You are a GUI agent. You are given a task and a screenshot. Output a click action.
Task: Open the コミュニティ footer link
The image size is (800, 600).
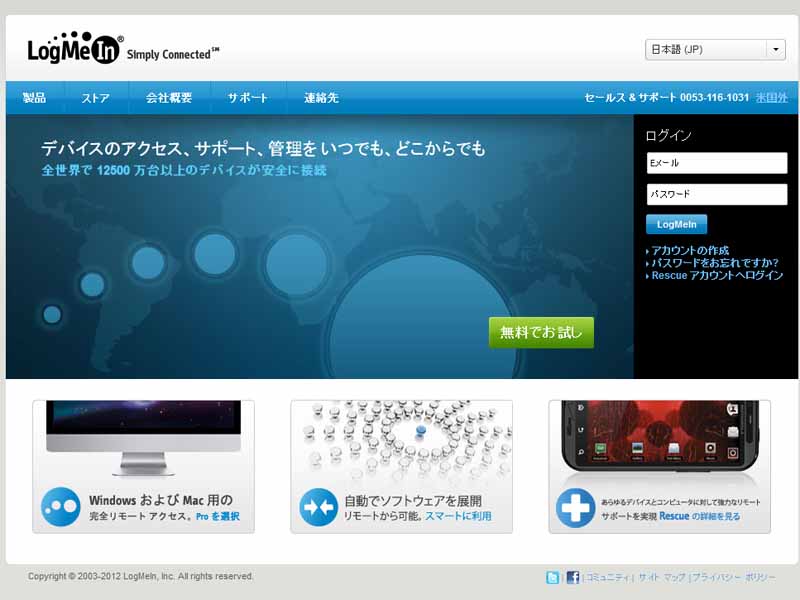(x=608, y=577)
